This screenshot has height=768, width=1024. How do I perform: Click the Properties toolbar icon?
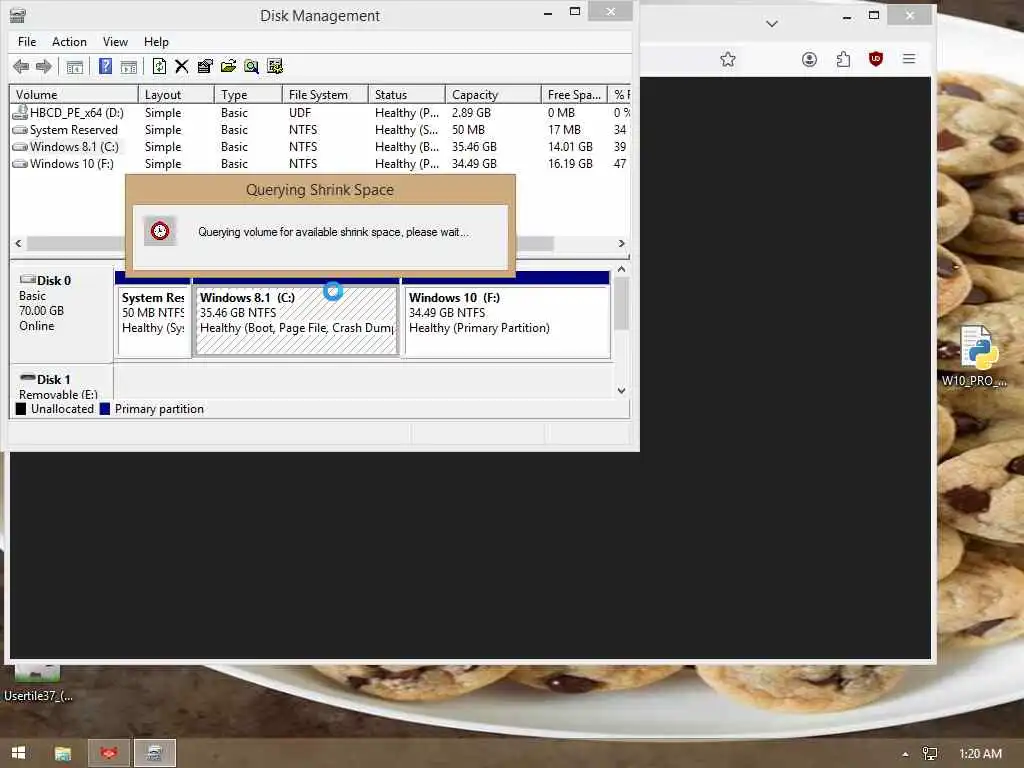click(x=205, y=66)
